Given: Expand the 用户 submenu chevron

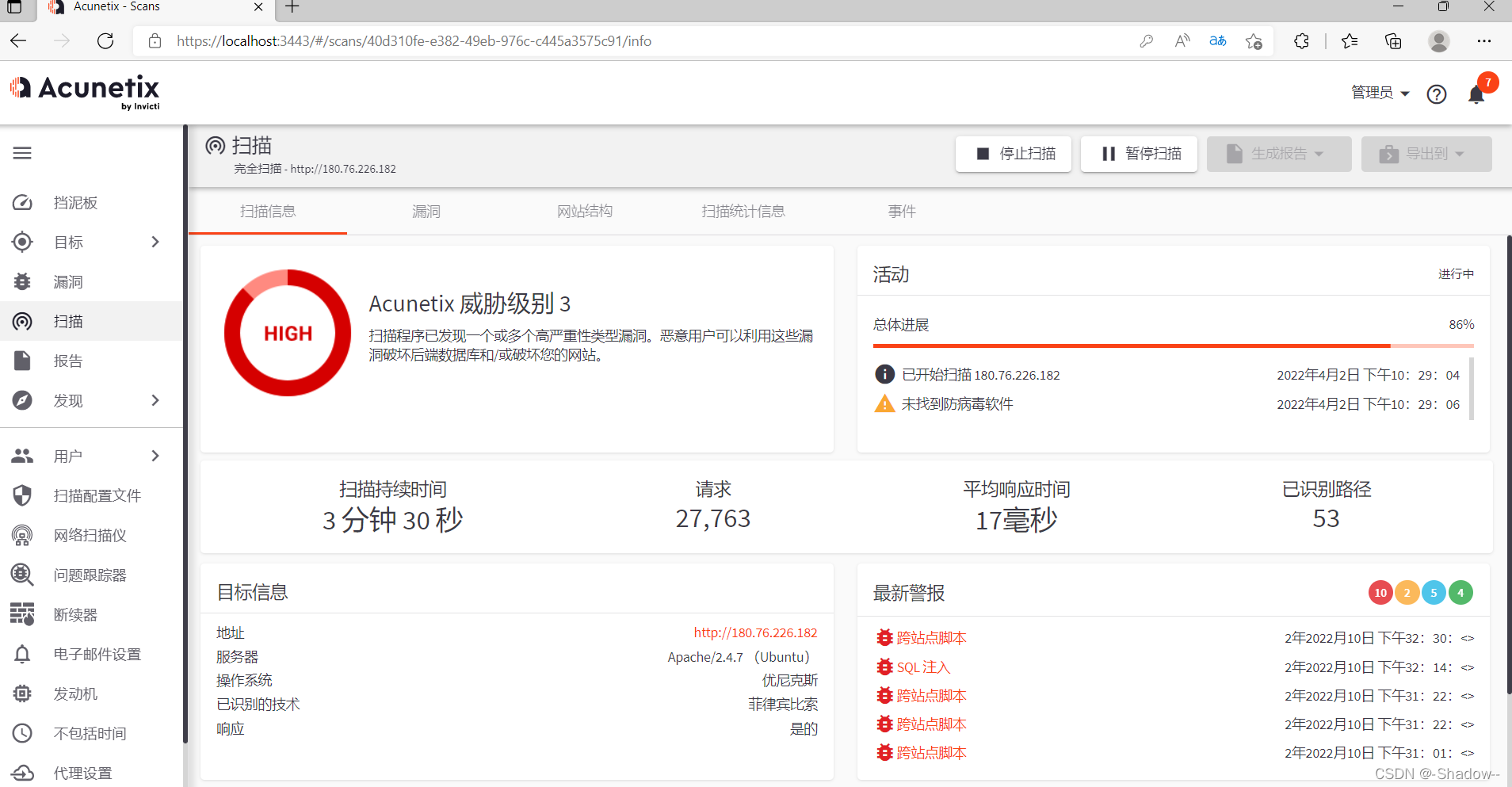Looking at the screenshot, I should coord(155,456).
